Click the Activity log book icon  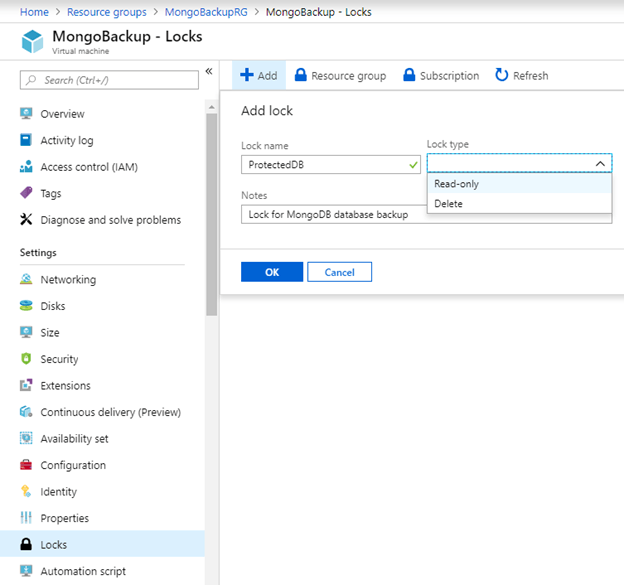[x=26, y=140]
